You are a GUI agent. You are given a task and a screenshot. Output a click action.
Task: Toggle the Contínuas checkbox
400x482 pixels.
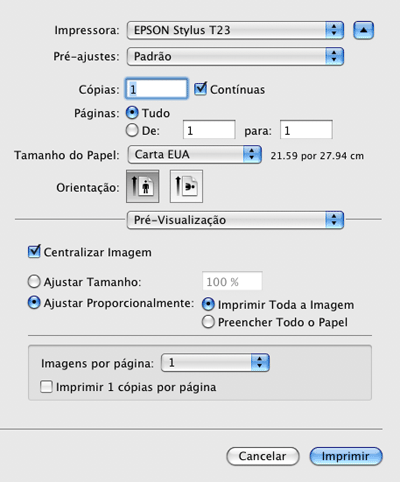tap(201, 89)
